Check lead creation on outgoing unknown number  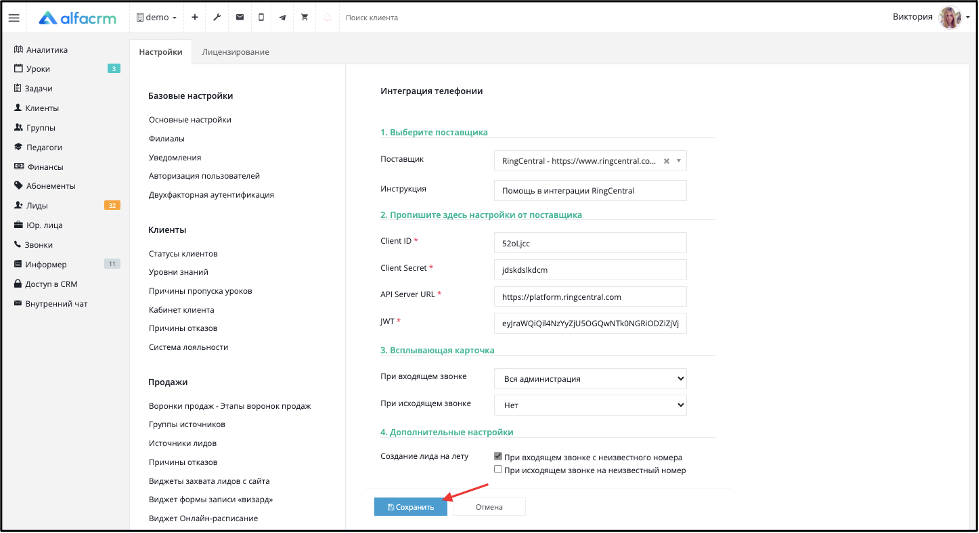click(498, 469)
